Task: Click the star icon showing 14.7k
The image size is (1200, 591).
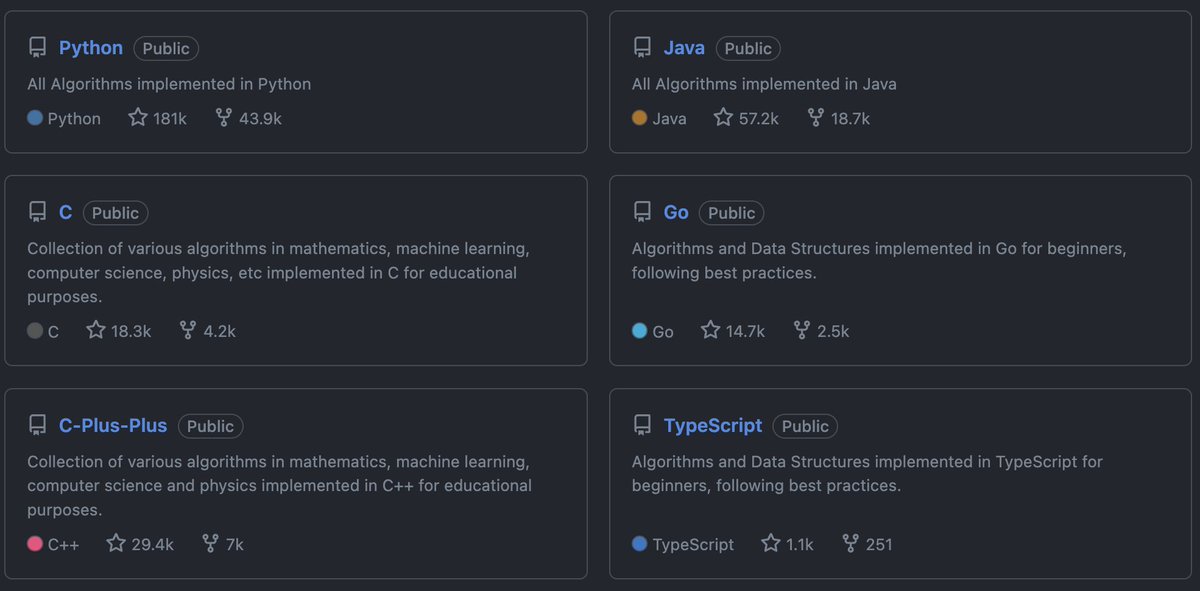Action: click(710, 330)
